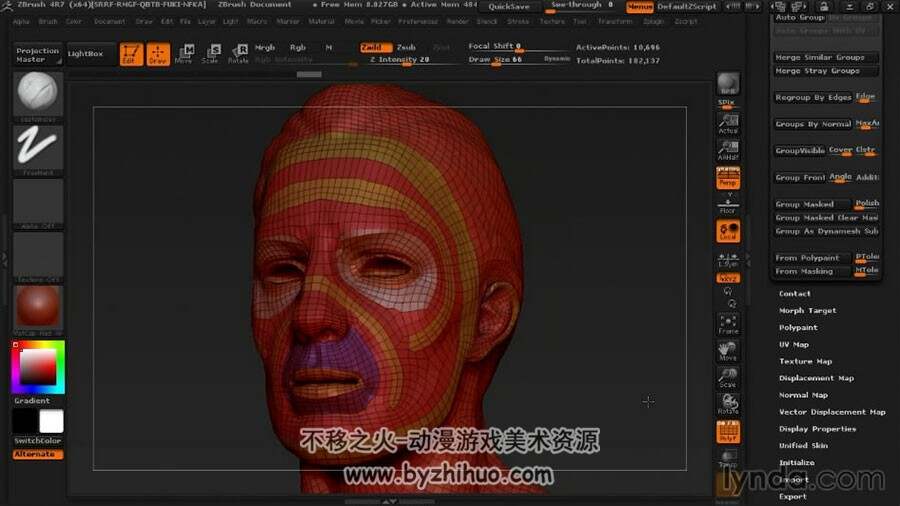This screenshot has height=506, width=900.
Task: Open the current brush thumbnail
Action: click(x=38, y=96)
